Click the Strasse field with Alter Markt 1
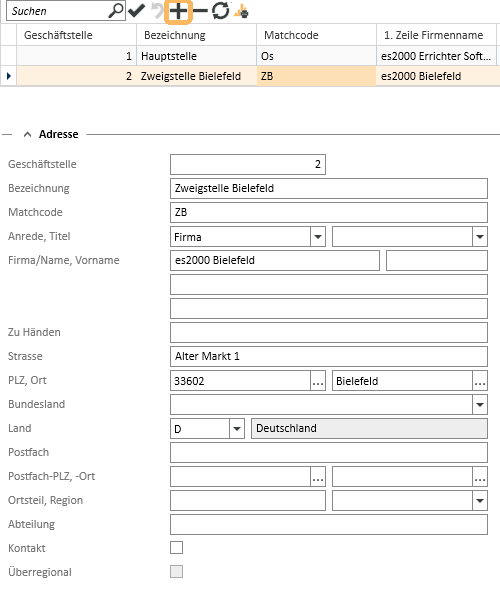500x595 pixels. coord(329,356)
